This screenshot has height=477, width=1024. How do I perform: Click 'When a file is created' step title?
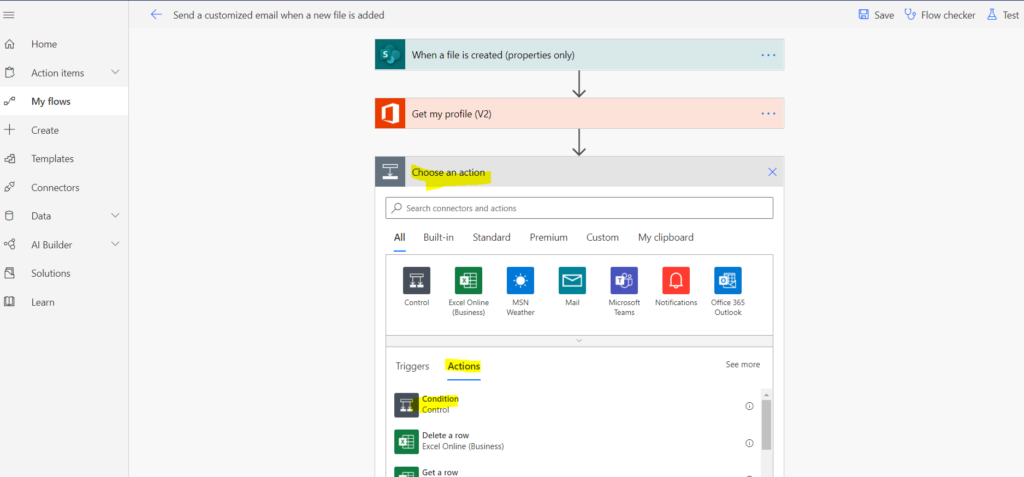(493, 55)
